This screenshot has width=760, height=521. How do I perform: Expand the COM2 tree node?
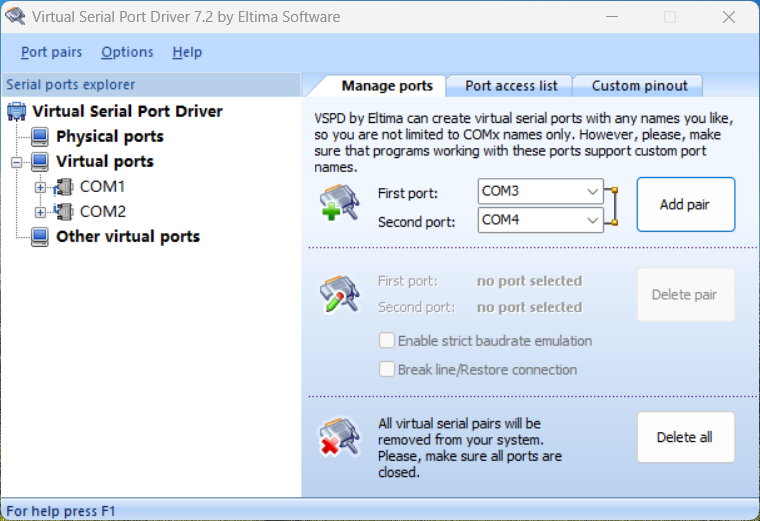tap(40, 212)
